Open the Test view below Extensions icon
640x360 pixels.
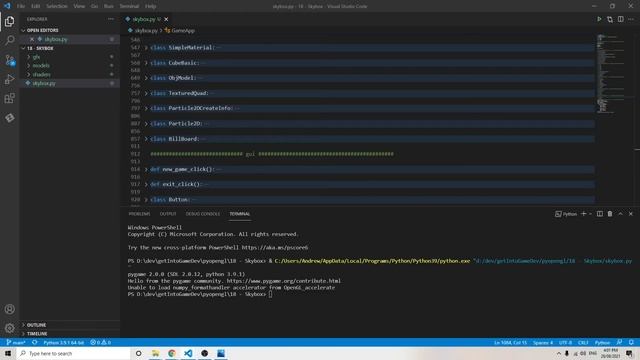pyautogui.click(x=9, y=118)
